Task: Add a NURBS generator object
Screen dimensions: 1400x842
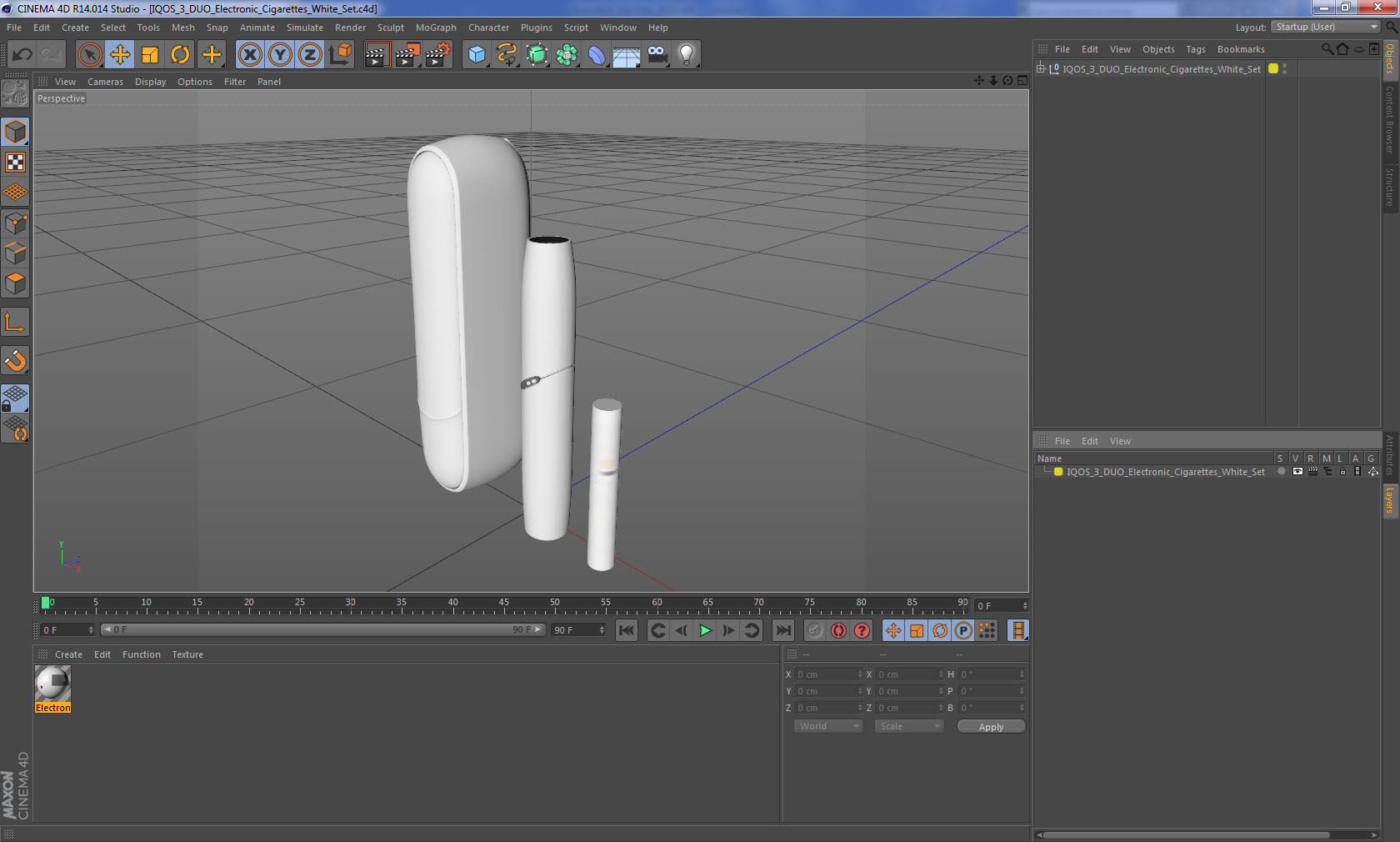Action: click(537, 55)
